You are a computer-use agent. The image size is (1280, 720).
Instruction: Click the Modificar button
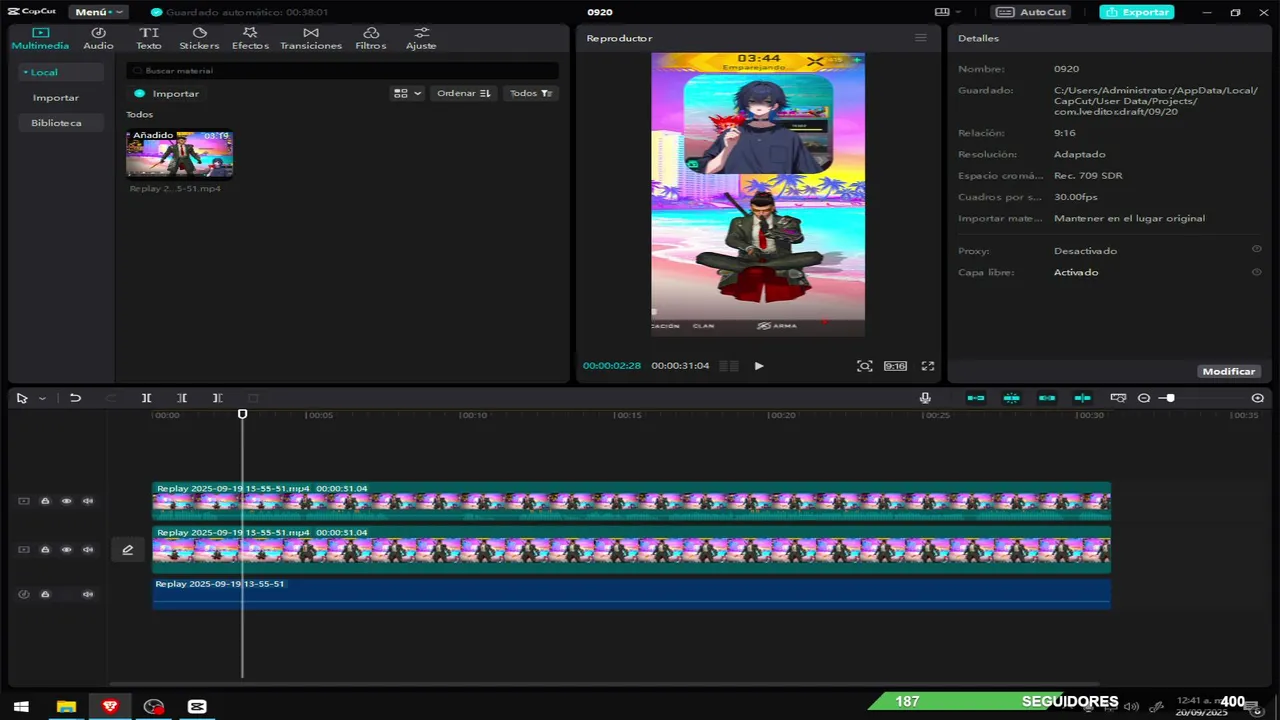pyautogui.click(x=1229, y=371)
